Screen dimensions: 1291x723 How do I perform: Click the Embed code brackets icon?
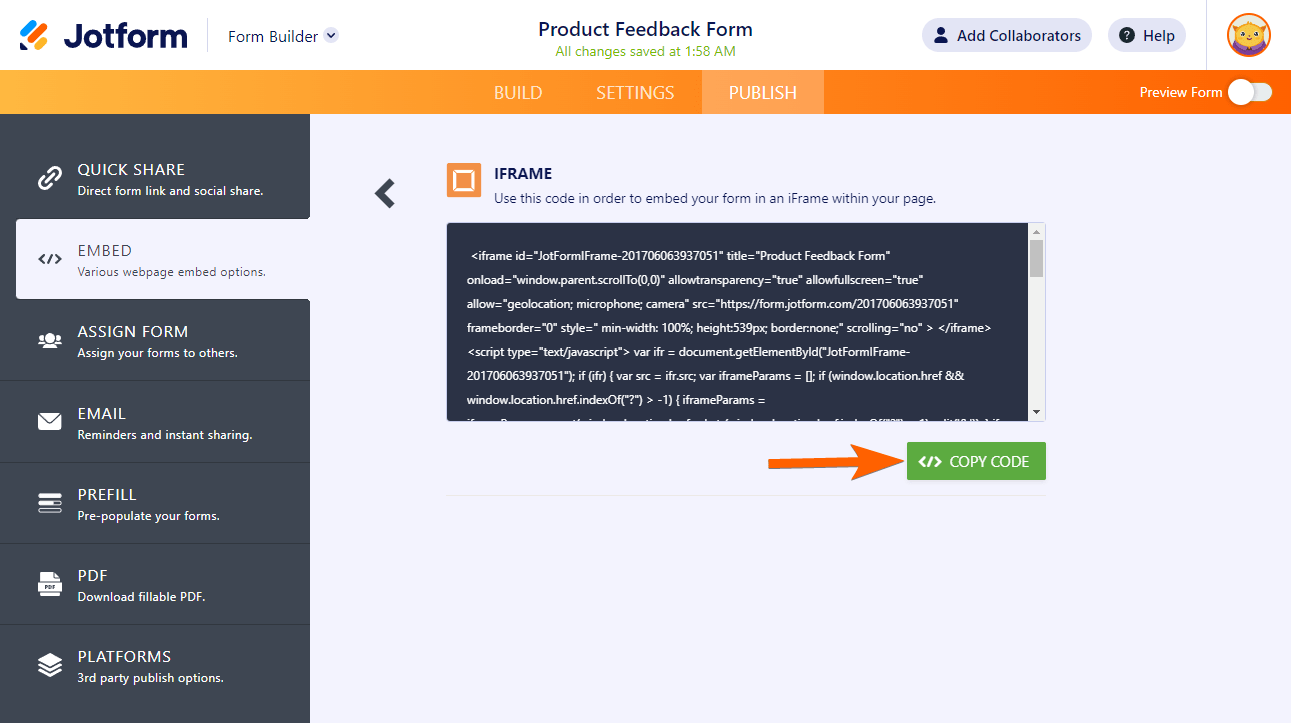50,259
